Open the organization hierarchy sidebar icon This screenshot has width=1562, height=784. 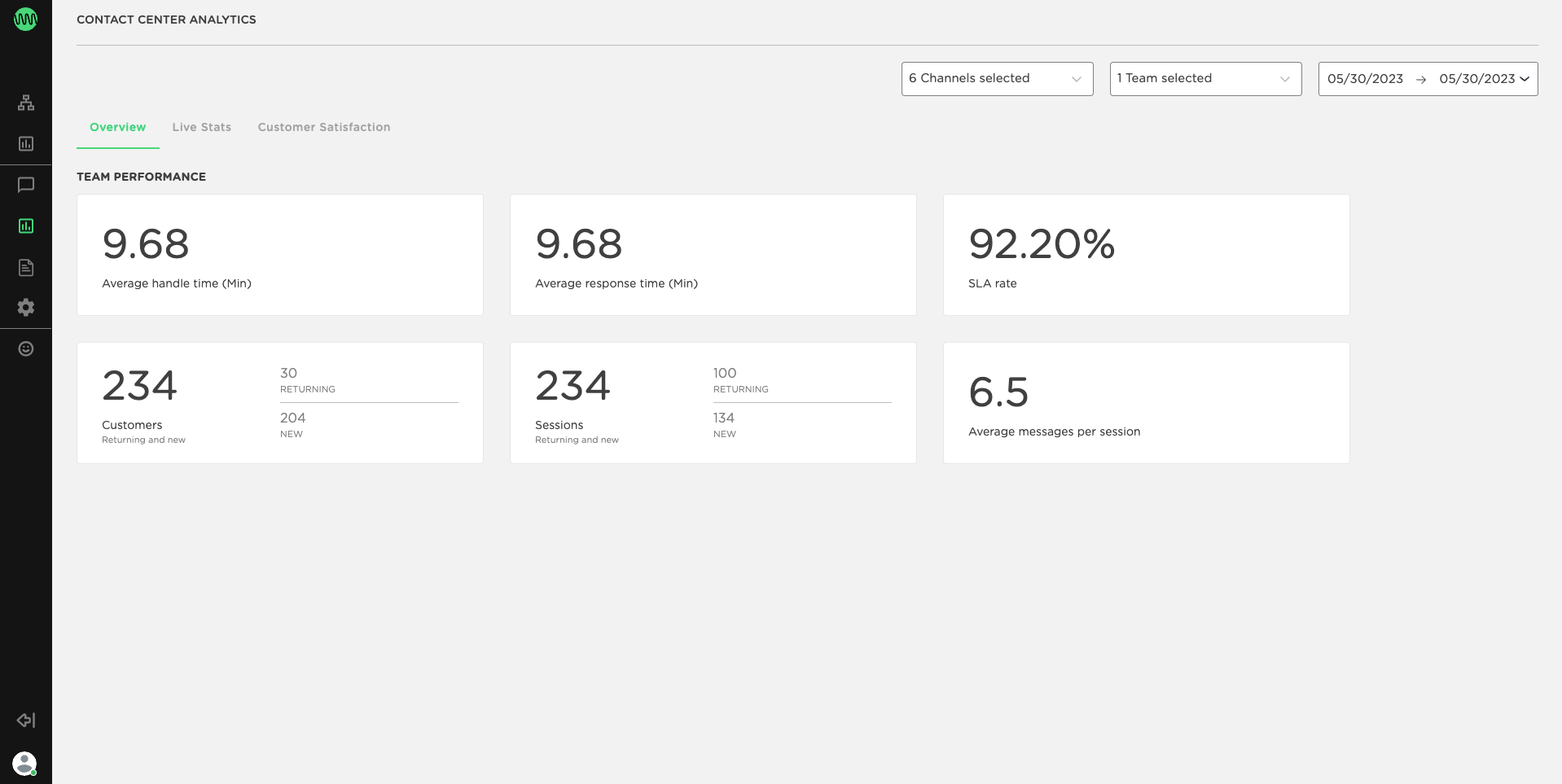click(x=26, y=103)
